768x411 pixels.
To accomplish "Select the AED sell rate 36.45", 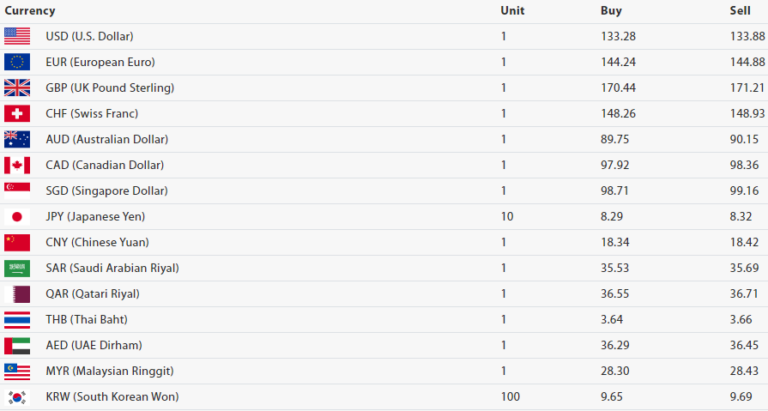I will [746, 345].
